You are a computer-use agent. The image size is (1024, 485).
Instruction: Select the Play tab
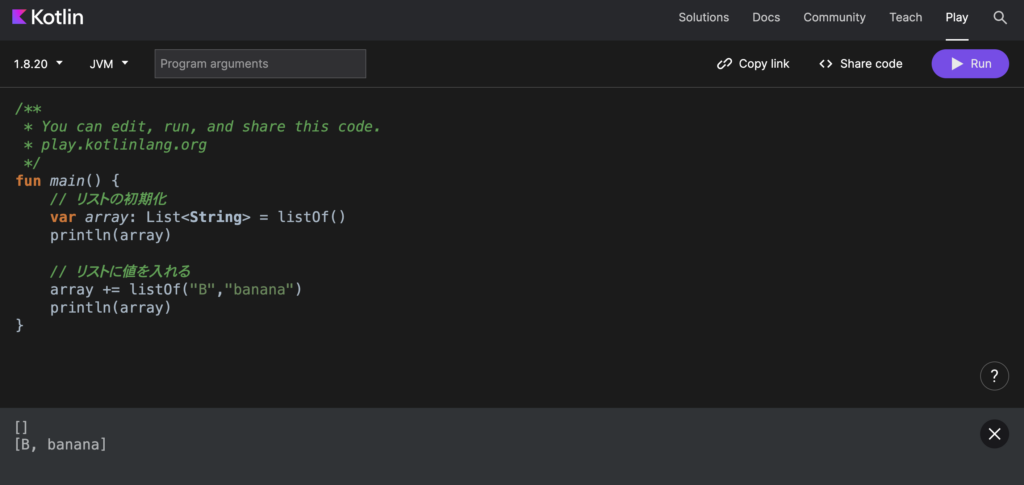coord(957,17)
